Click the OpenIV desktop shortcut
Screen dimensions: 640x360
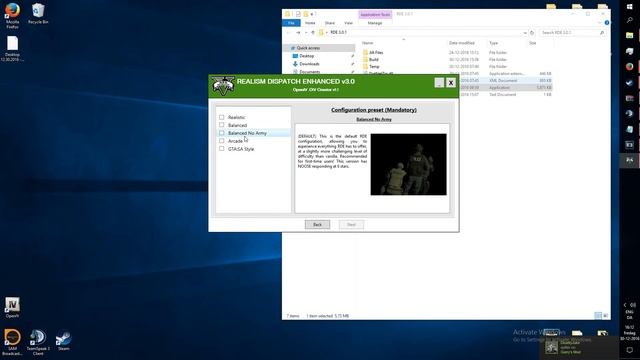click(12, 308)
